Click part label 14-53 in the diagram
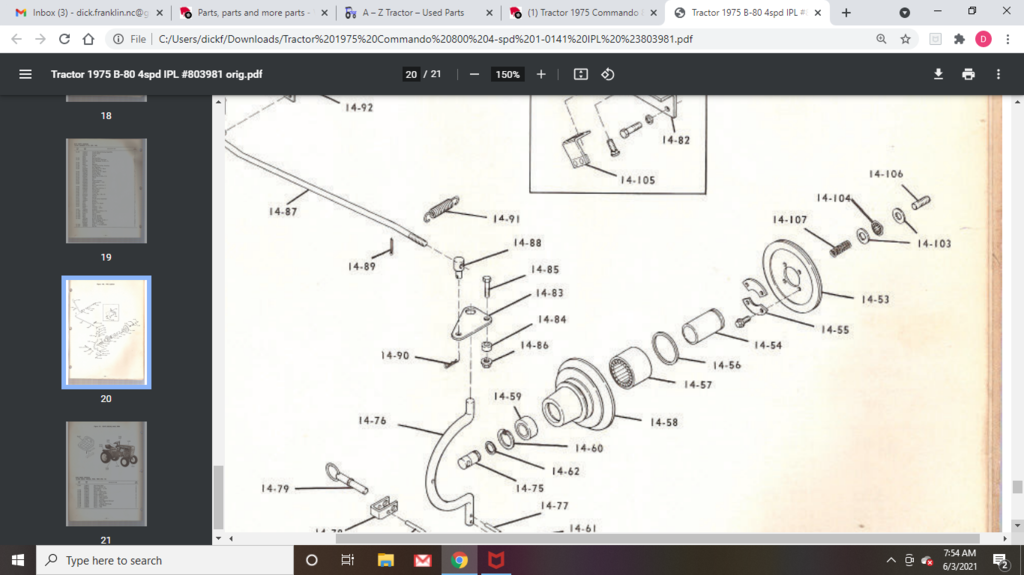 click(x=875, y=299)
